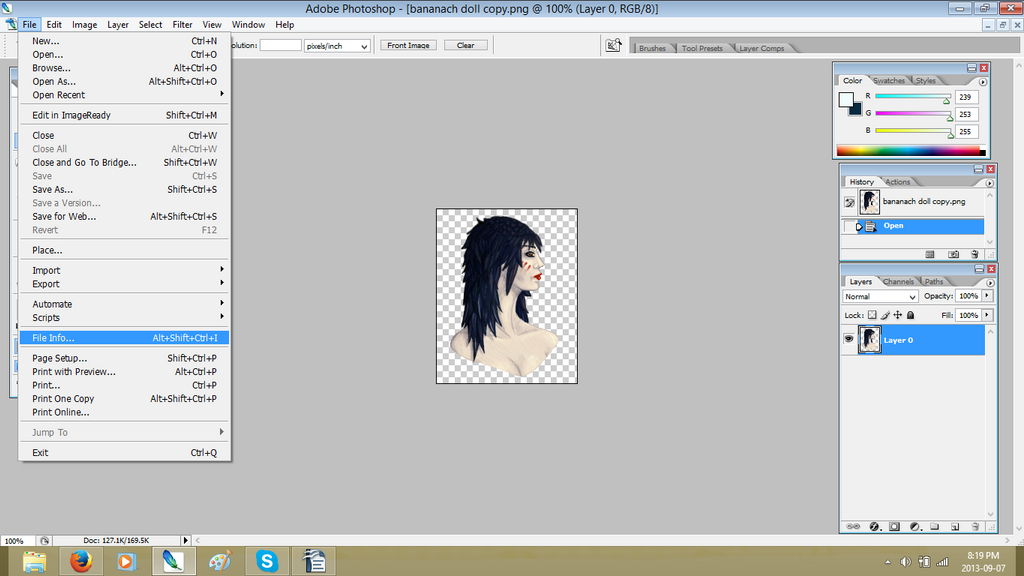1024x576 pixels.
Task: Toggle lock image pixels brush icon
Action: click(885, 315)
